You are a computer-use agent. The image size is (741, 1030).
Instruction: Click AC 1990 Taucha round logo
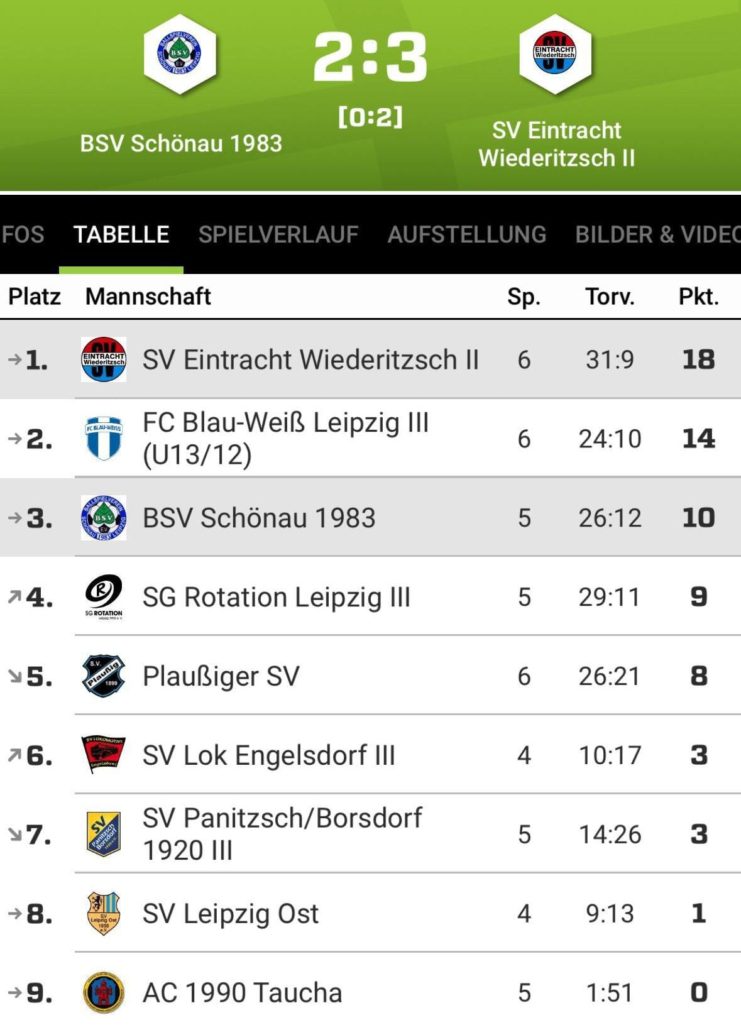[104, 992]
